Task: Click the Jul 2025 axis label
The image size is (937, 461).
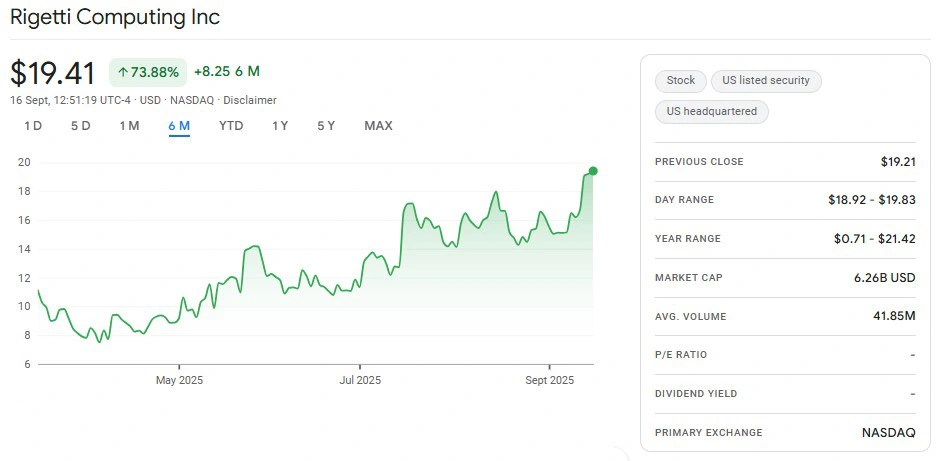Action: click(x=360, y=380)
